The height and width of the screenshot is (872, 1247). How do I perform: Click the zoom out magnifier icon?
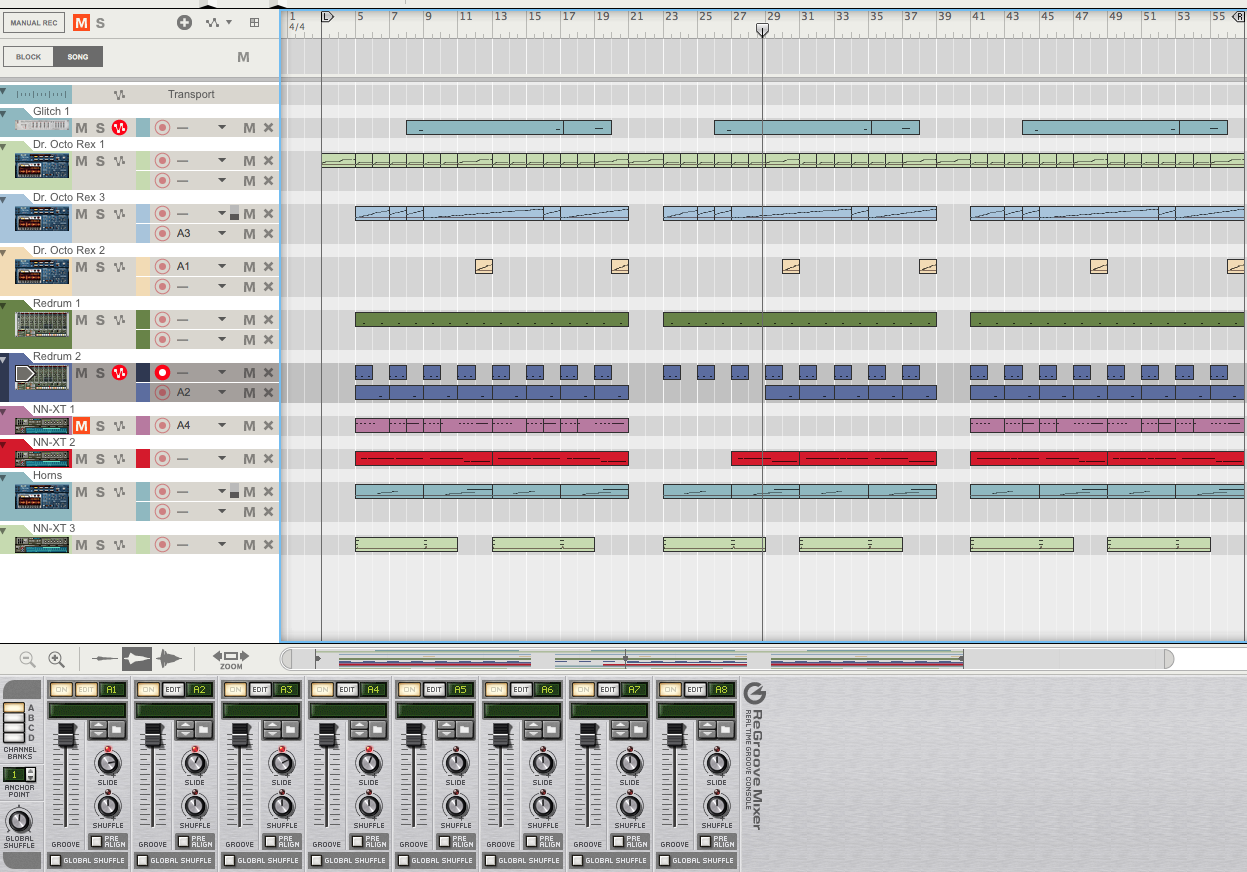click(x=27, y=659)
